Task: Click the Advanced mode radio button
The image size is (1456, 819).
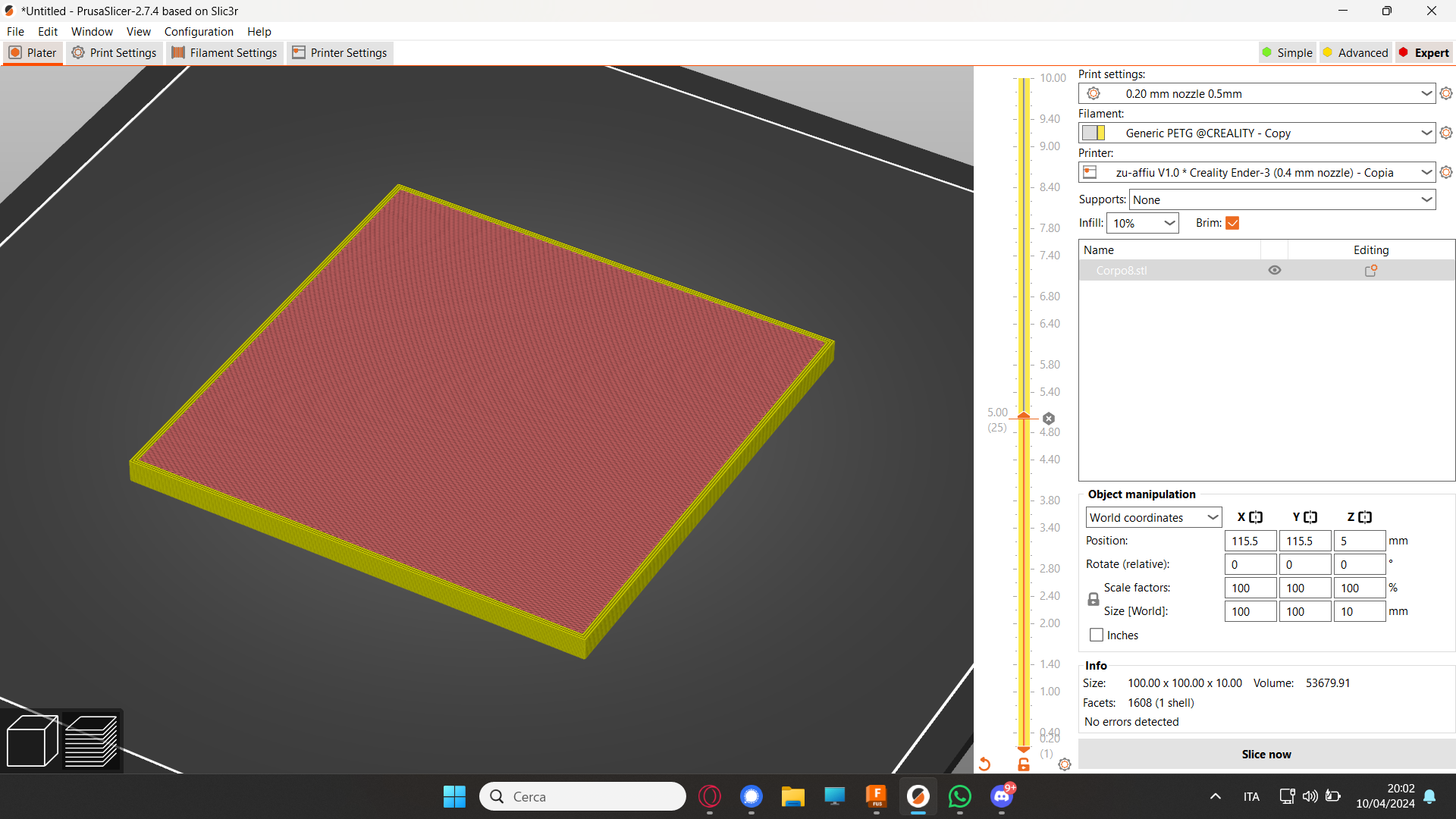Action: [x=1355, y=52]
